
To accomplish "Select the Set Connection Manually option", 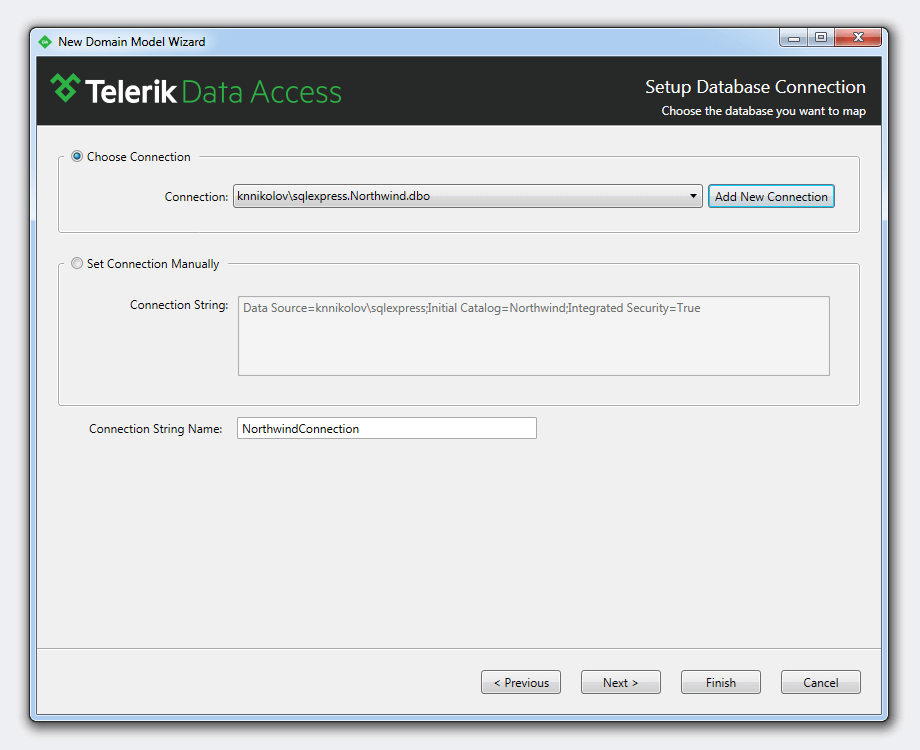I will click(x=77, y=263).
